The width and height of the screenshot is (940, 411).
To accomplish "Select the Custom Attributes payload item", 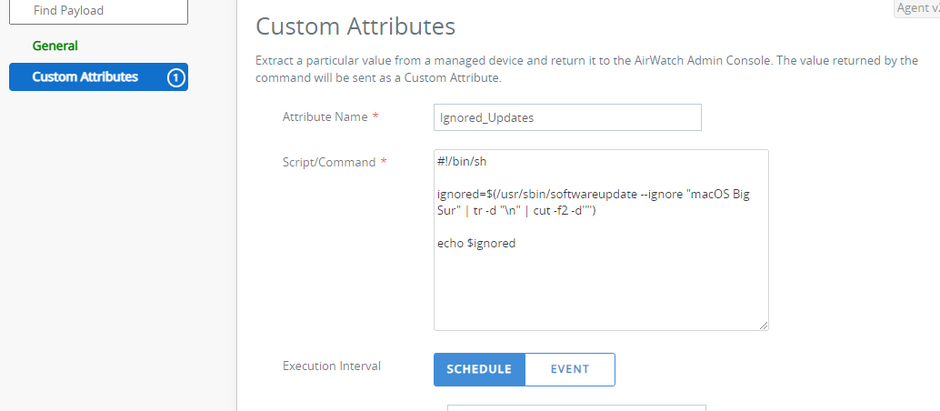I will (x=98, y=77).
